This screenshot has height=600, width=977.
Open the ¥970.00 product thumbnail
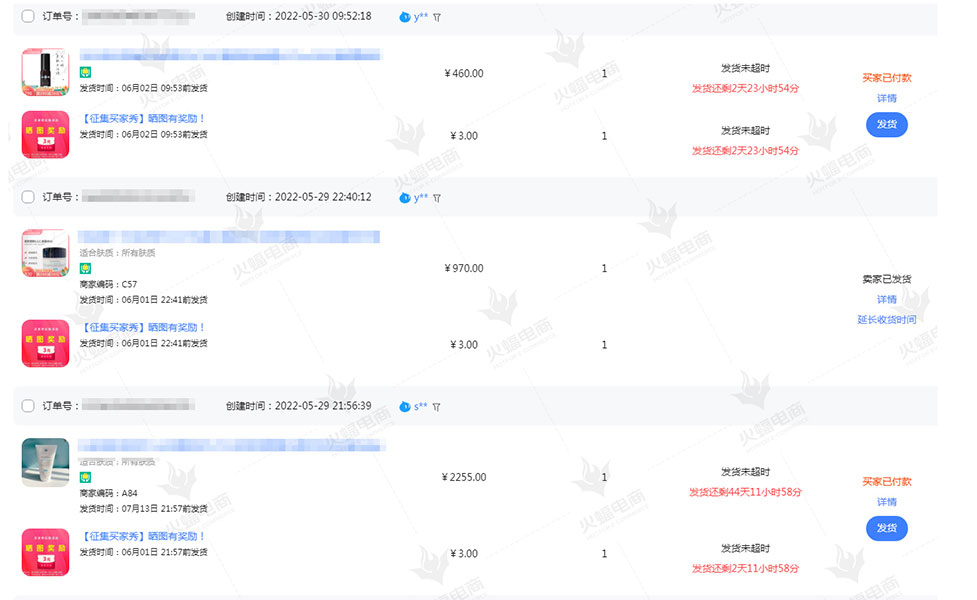[45, 253]
